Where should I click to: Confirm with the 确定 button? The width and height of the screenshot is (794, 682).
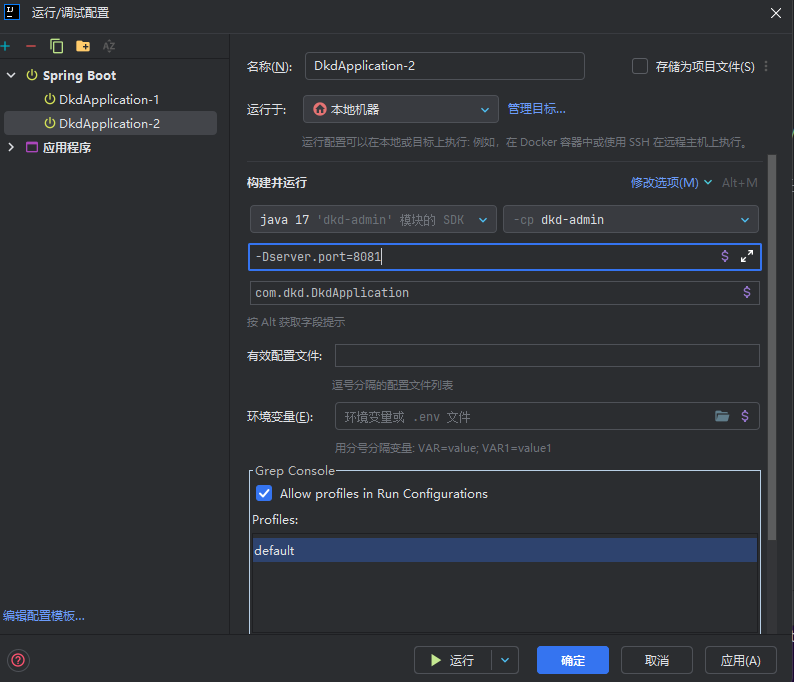[573, 660]
